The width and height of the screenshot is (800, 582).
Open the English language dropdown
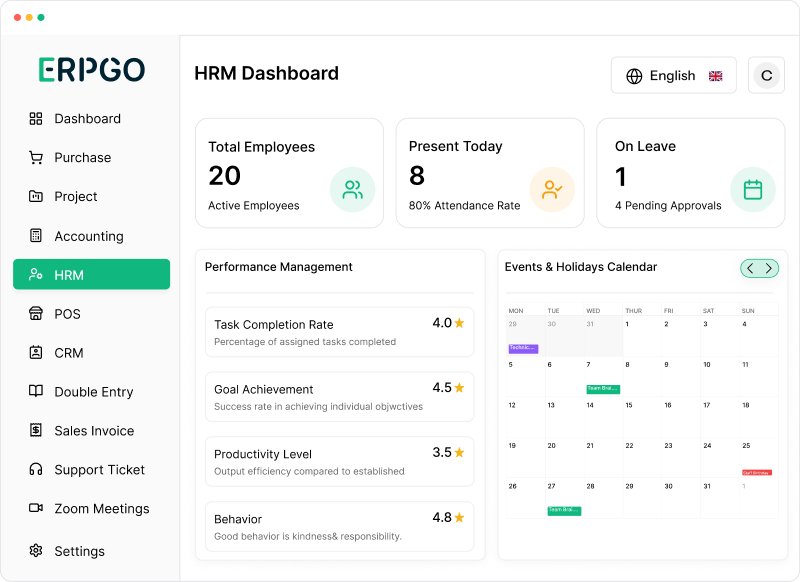point(673,75)
